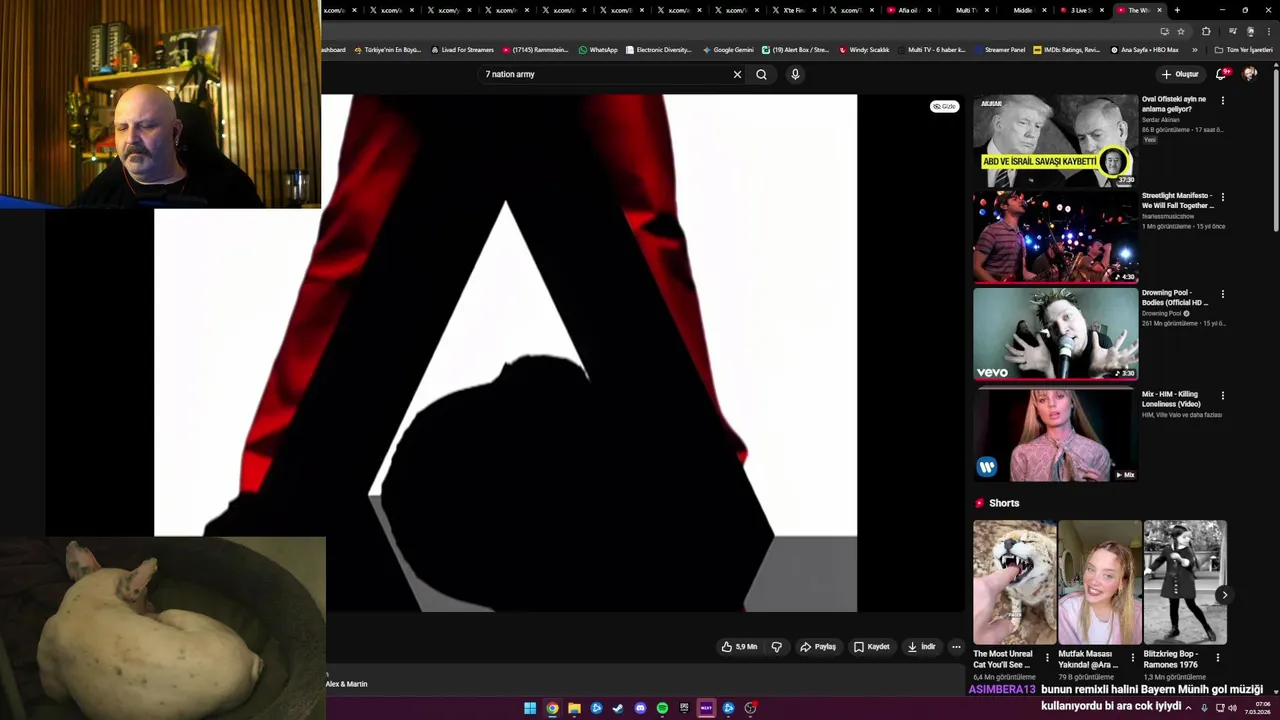This screenshot has height=720, width=1280.
Task: Open the Windy: Sıcaklık bookmark
Action: (864, 50)
